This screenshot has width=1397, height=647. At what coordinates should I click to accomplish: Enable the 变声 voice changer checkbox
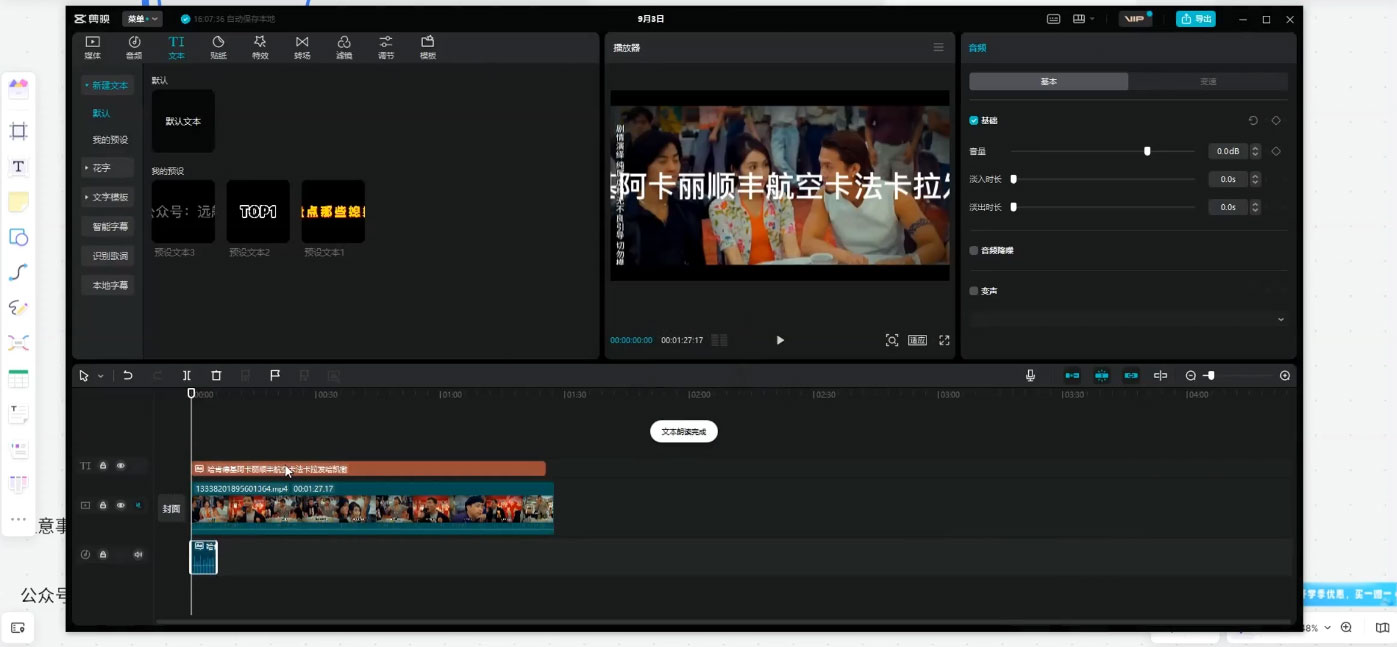[x=974, y=291]
